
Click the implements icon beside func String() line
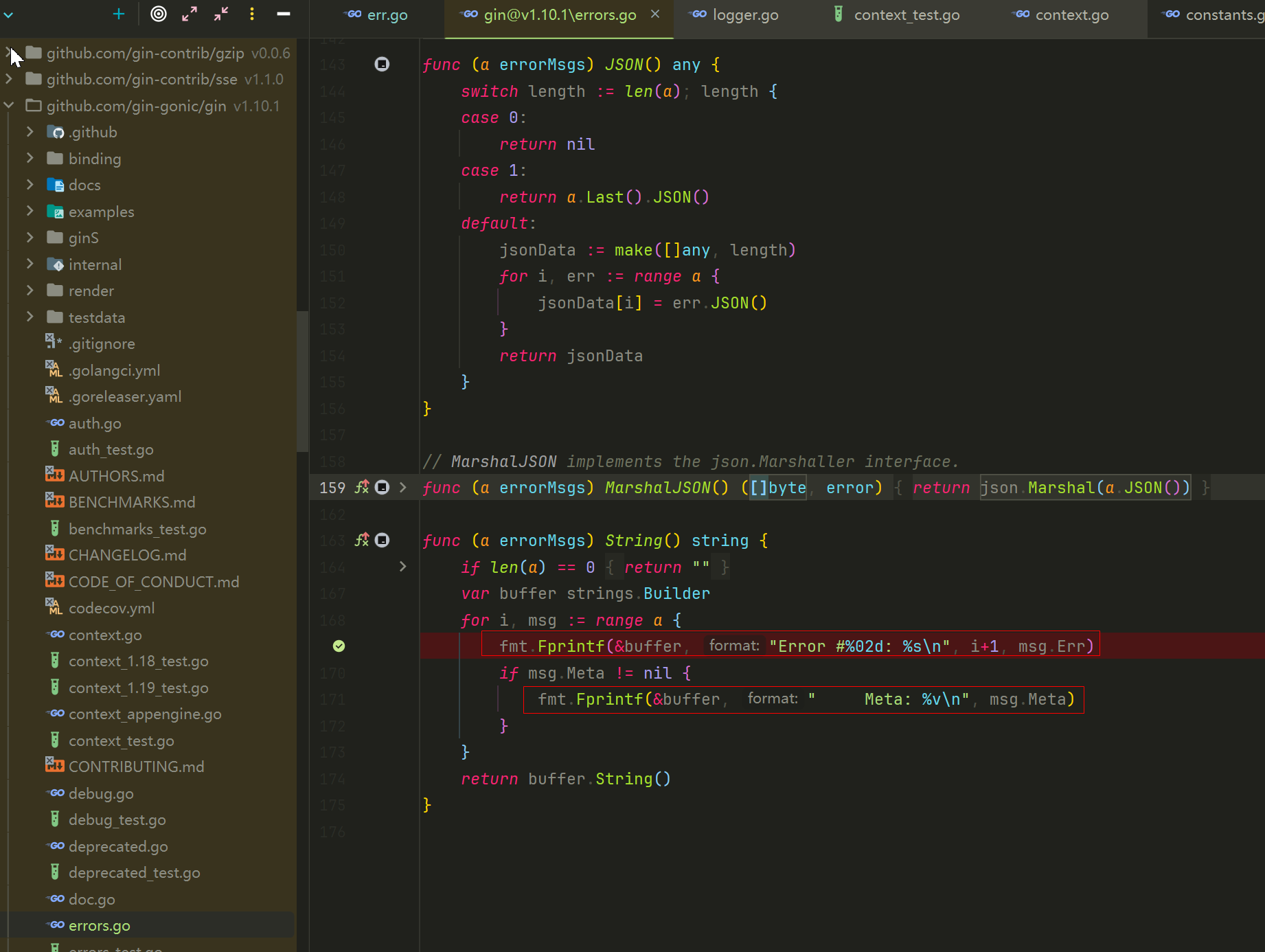pos(362,540)
